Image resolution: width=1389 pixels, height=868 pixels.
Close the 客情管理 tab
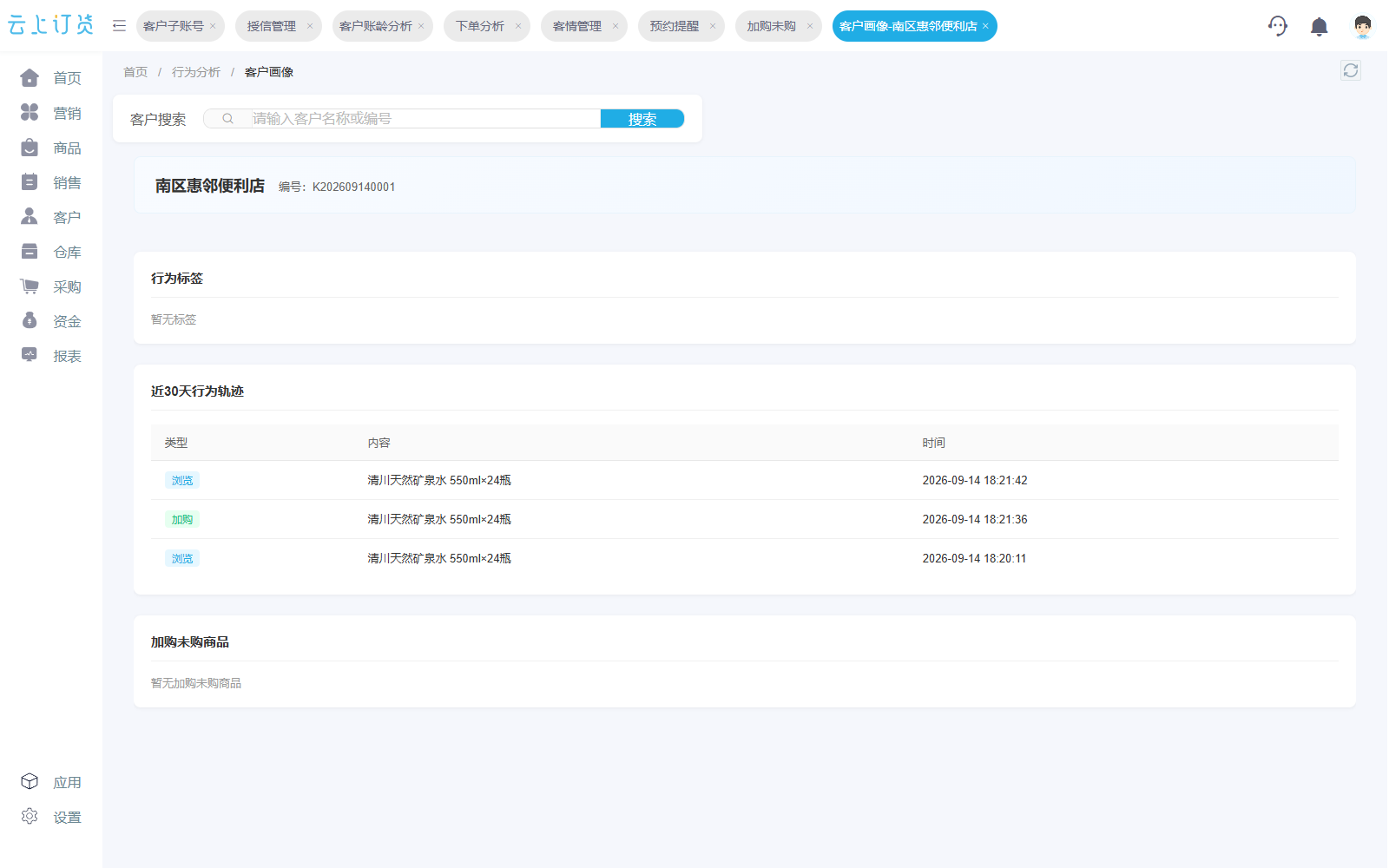point(616,26)
